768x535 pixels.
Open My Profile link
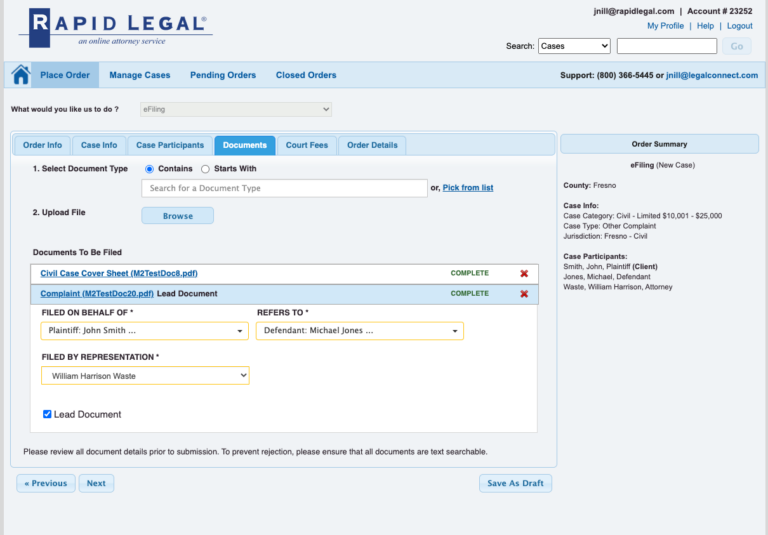tap(665, 26)
